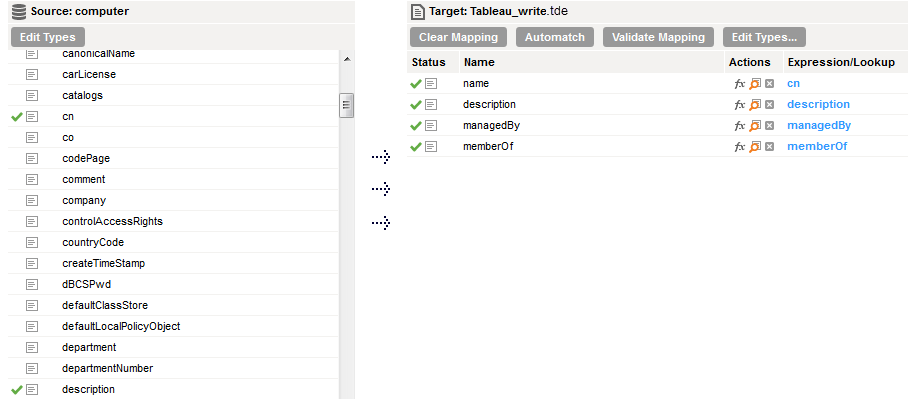Remove mapping with x icon on managedBy row
Image resolution: width=908 pixels, height=399 pixels.
tap(769, 126)
